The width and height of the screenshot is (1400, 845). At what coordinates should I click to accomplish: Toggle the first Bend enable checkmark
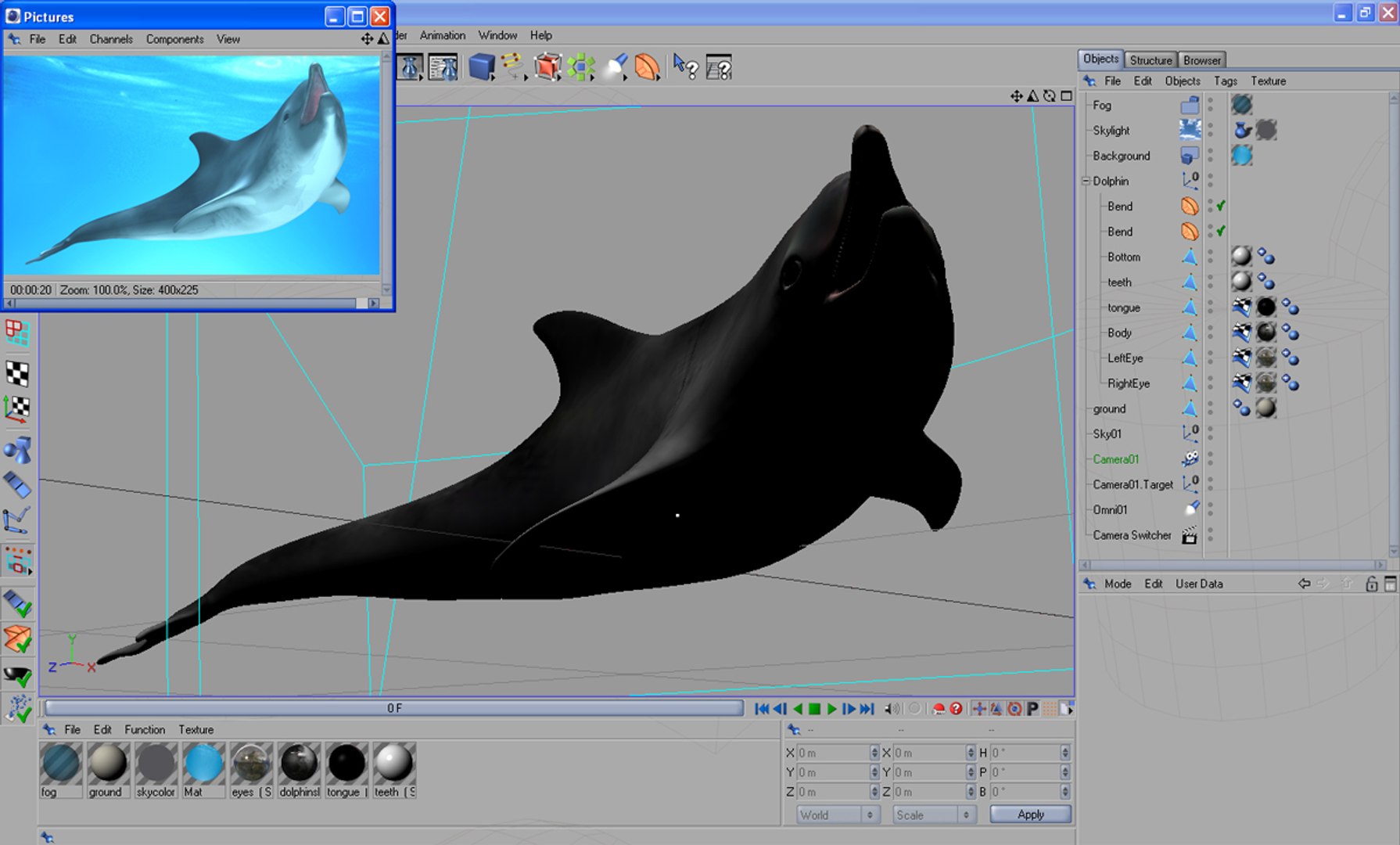click(x=1220, y=206)
